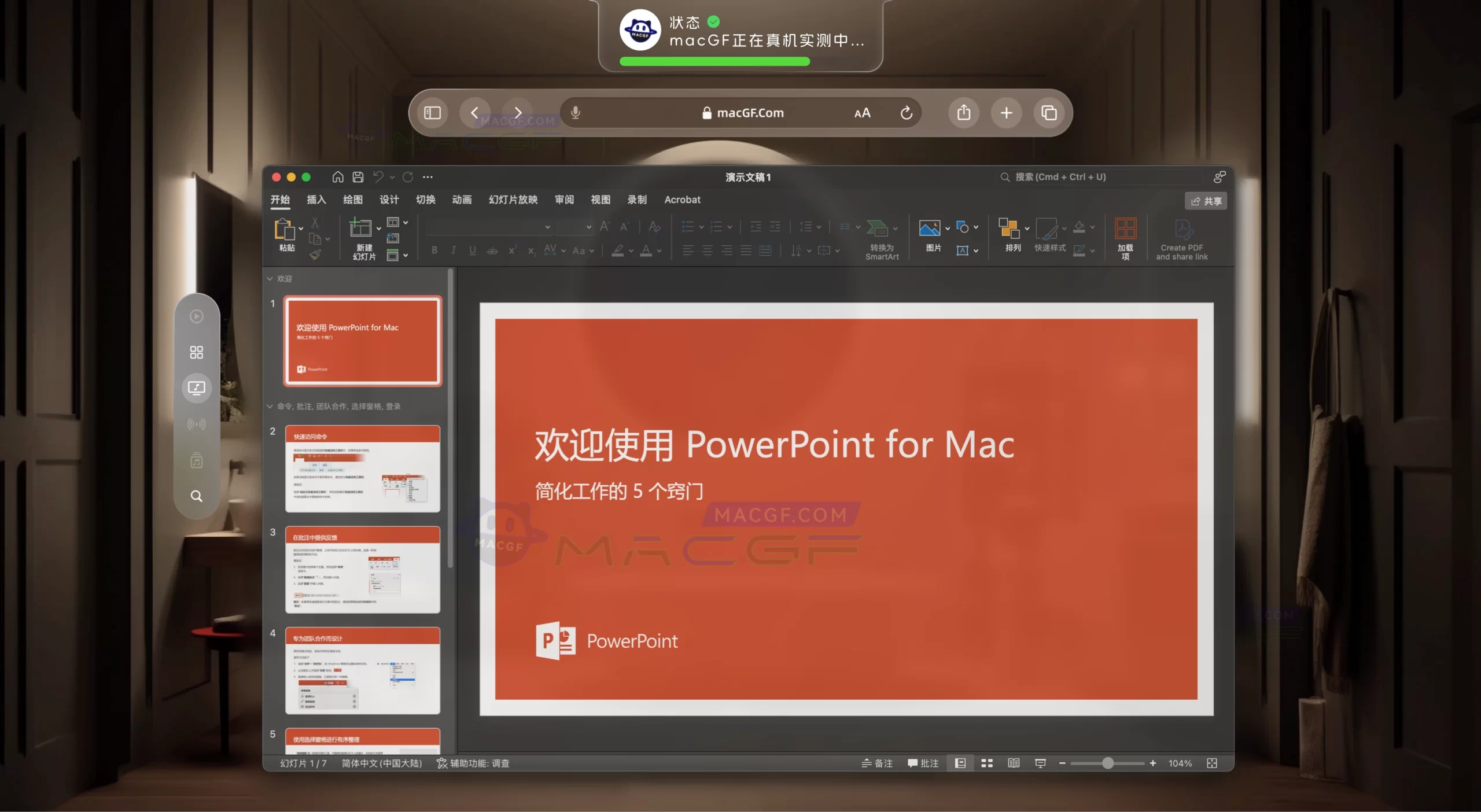
Task: Click the New Slide icon
Action: click(360, 228)
